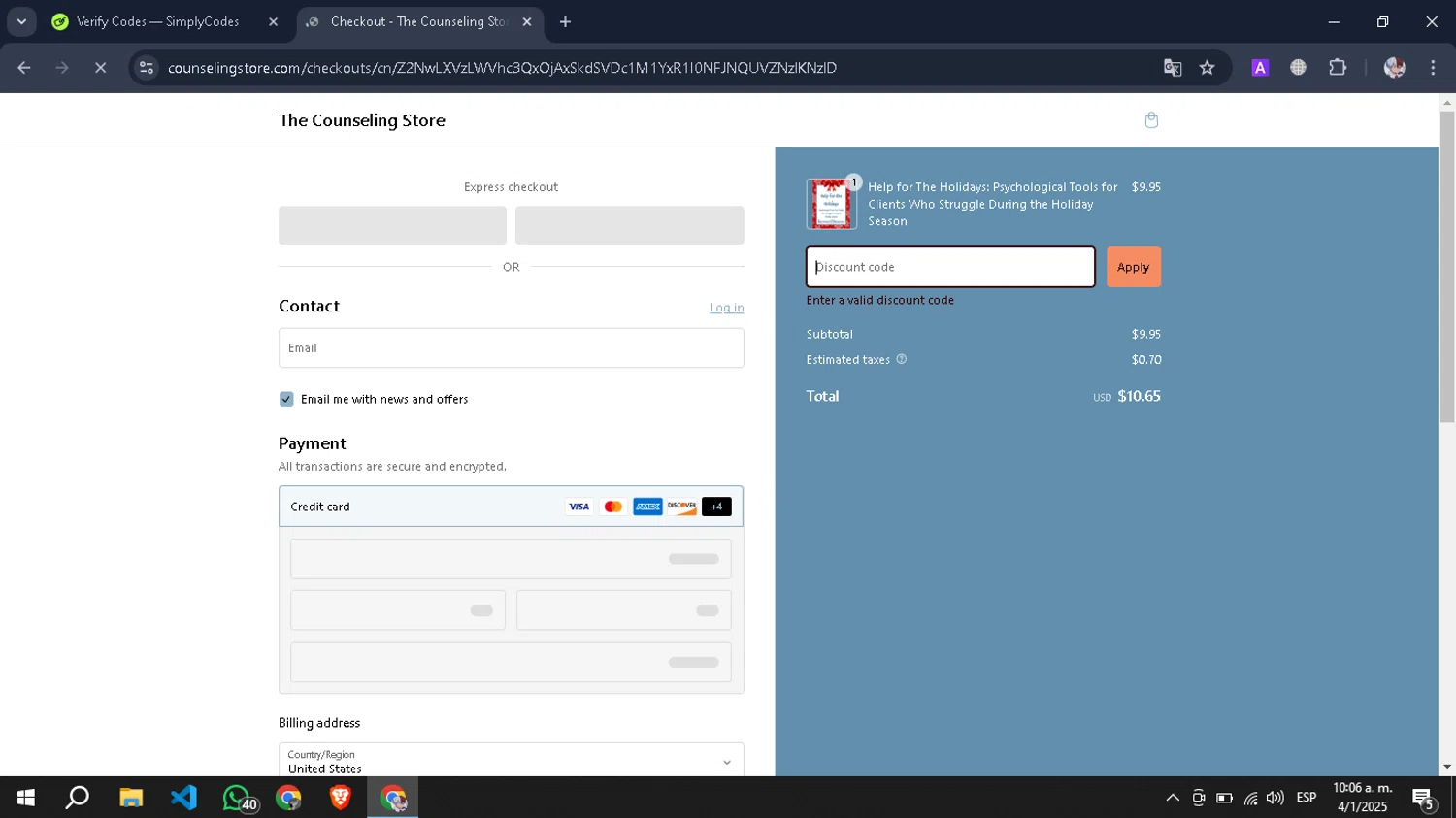Show hidden system tray icons
This screenshot has height=818, width=1456.
point(1173,798)
